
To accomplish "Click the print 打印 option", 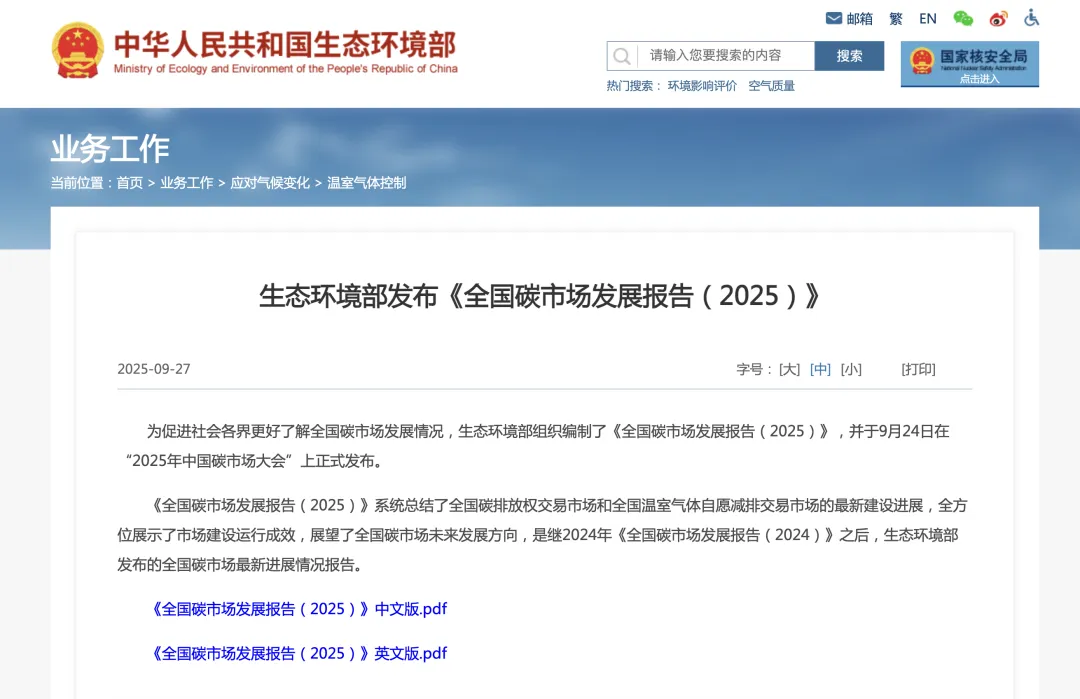I will (x=918, y=369).
